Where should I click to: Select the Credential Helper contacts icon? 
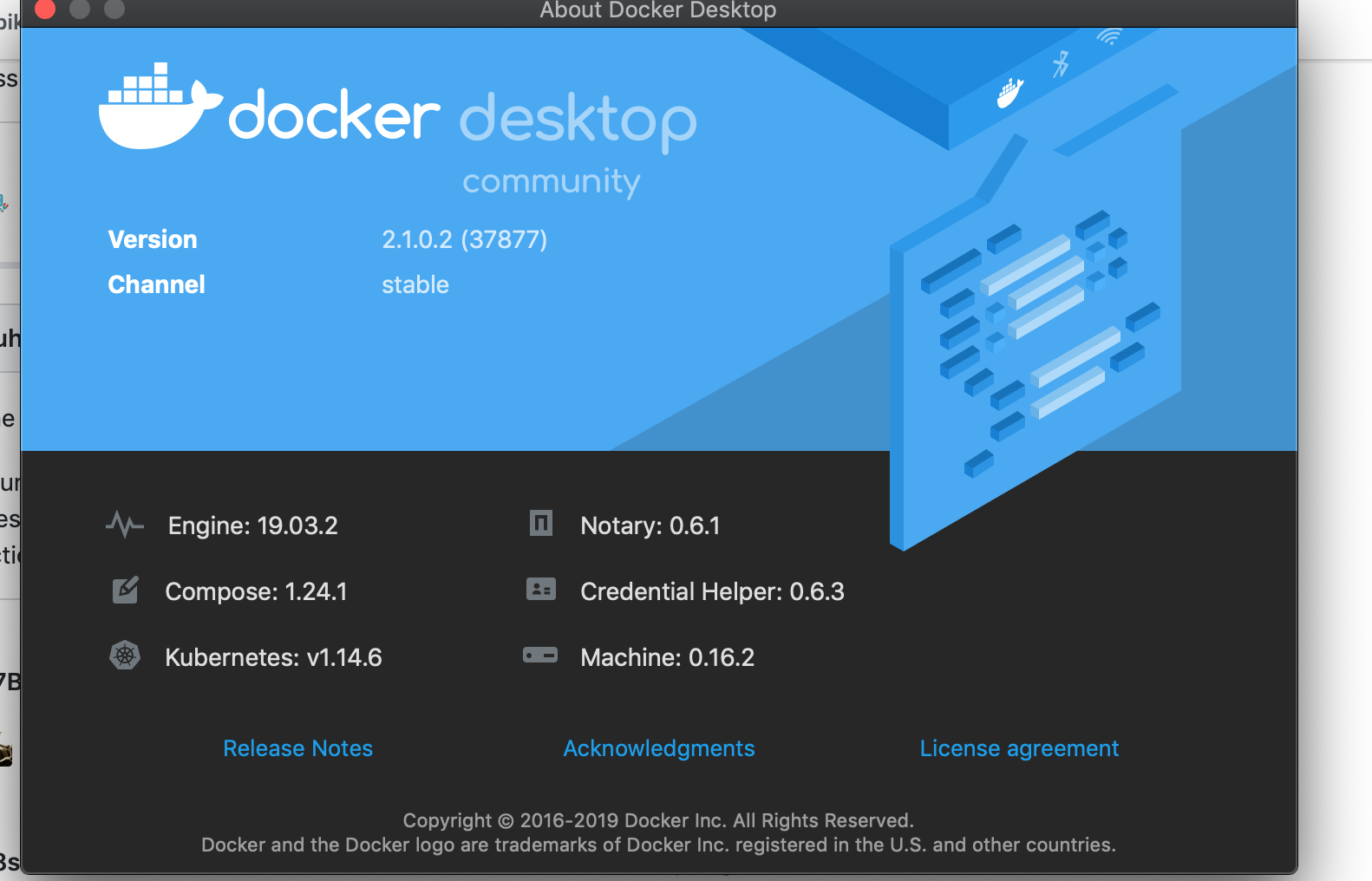point(540,591)
